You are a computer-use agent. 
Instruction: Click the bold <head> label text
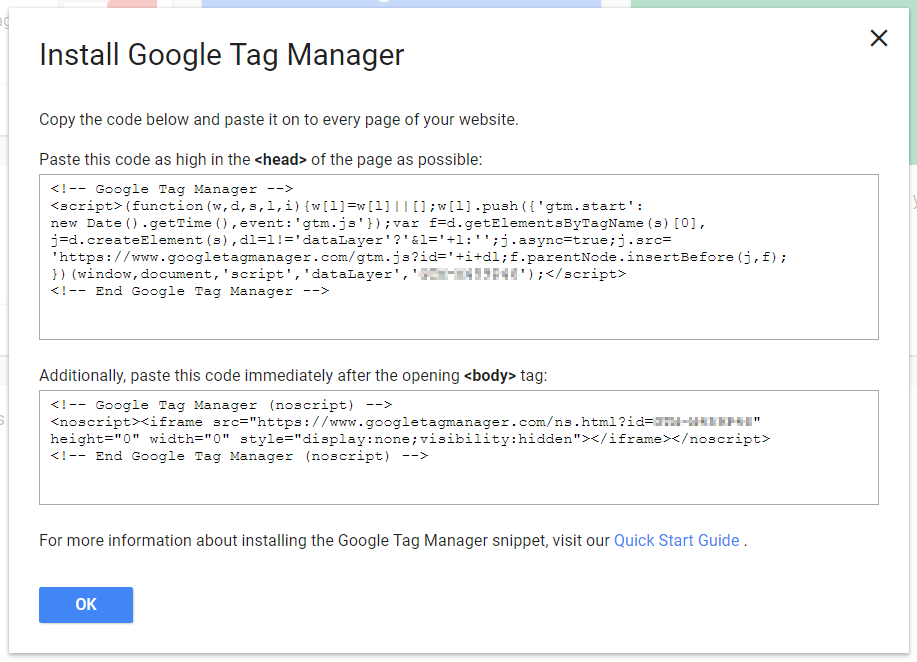tap(281, 160)
